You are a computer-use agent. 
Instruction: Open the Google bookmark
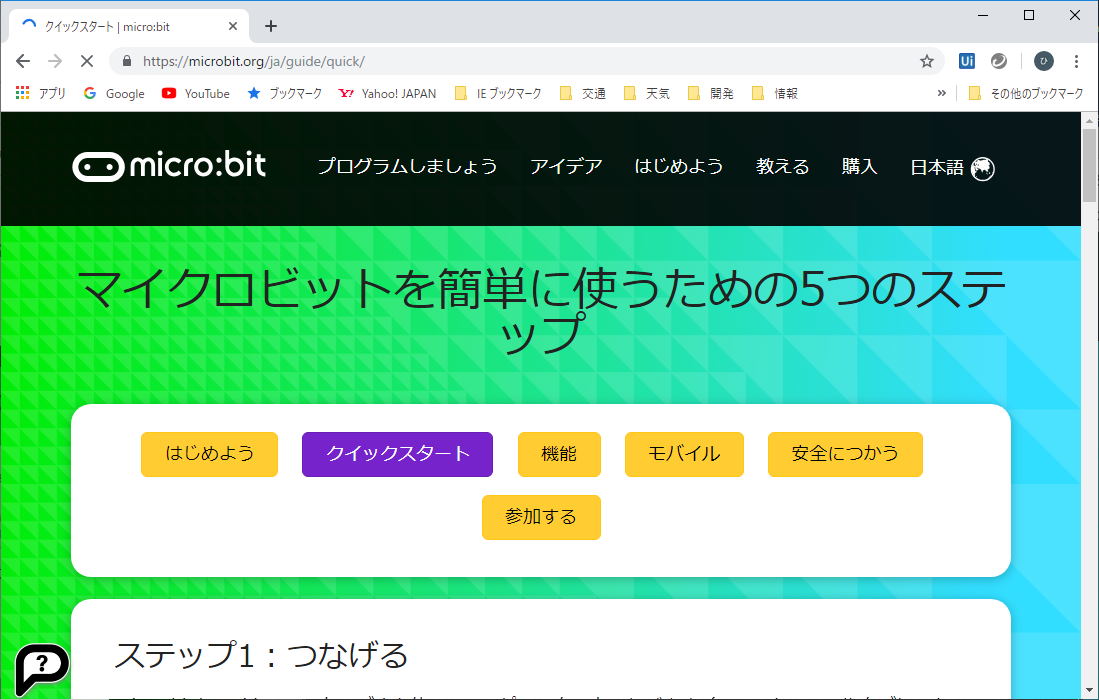tap(114, 93)
